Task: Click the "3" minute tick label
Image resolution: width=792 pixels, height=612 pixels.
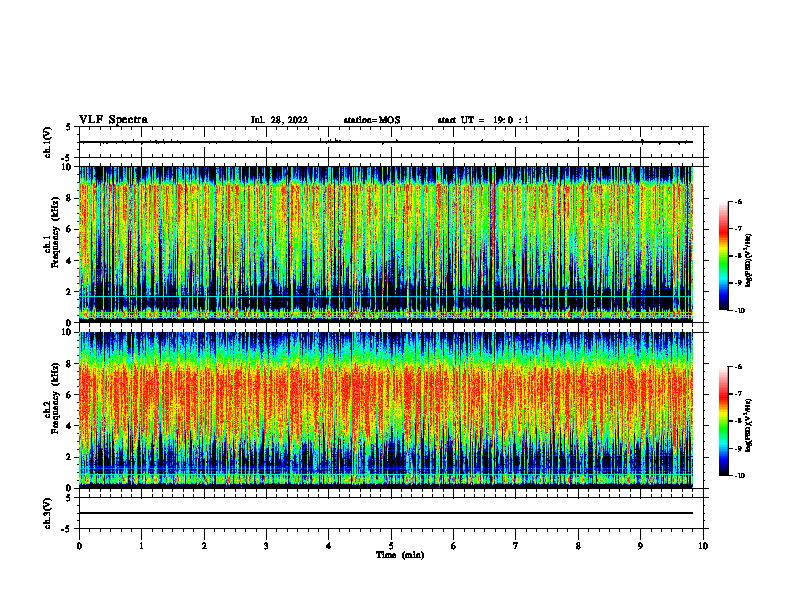Action: pos(266,546)
